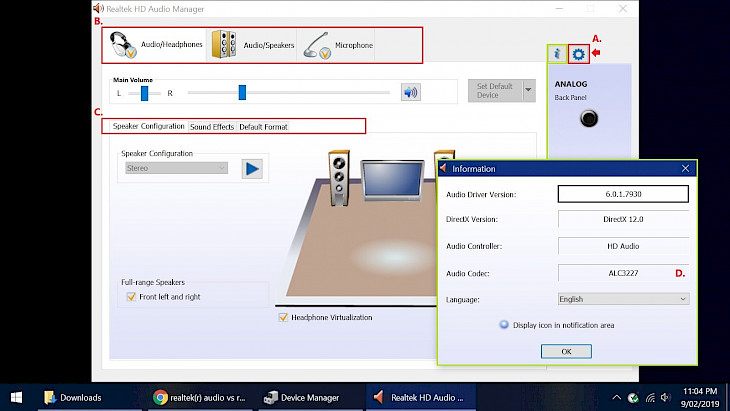Switch to Audio/Speakers device tab
Screen dimensions: 730x411
(252, 45)
